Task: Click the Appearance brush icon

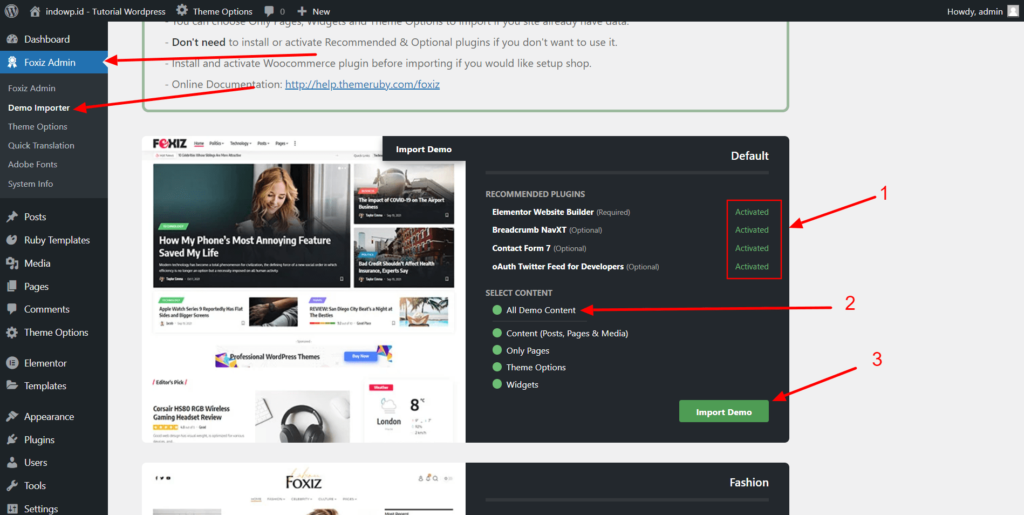Action: tap(12, 416)
